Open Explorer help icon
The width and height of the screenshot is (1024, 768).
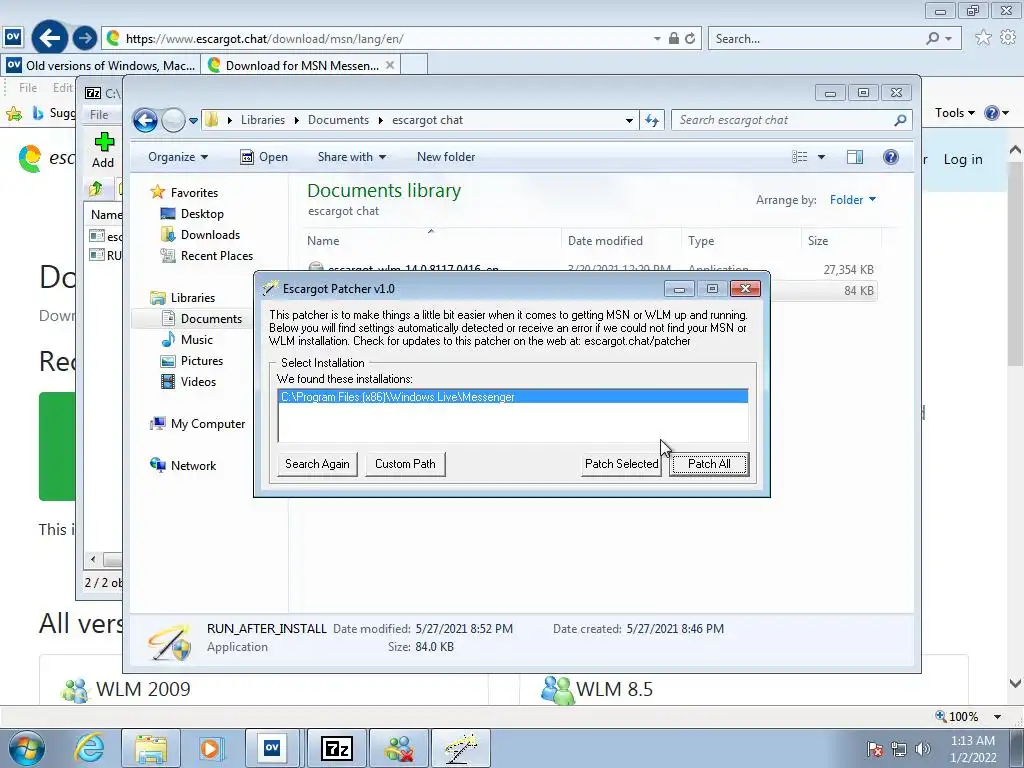891,157
